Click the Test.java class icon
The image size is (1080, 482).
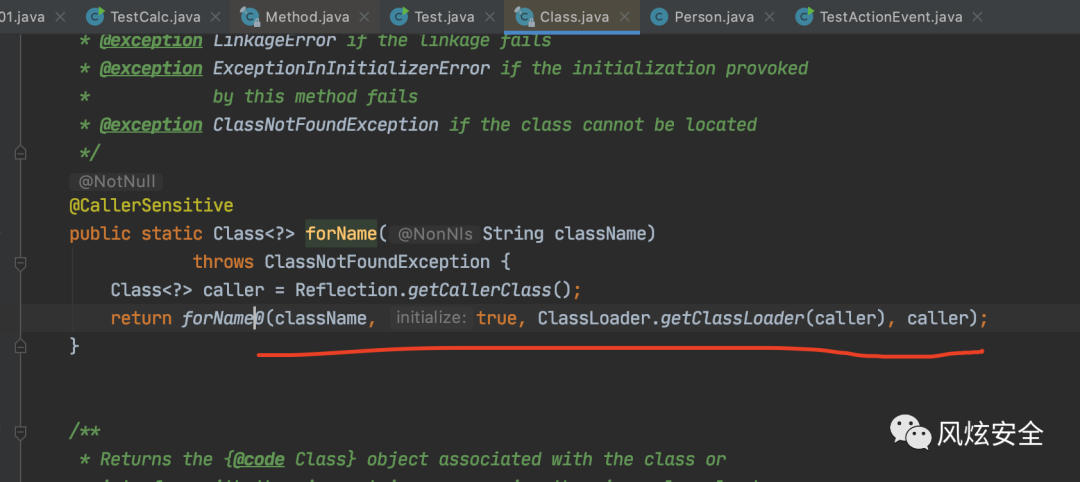(x=399, y=16)
